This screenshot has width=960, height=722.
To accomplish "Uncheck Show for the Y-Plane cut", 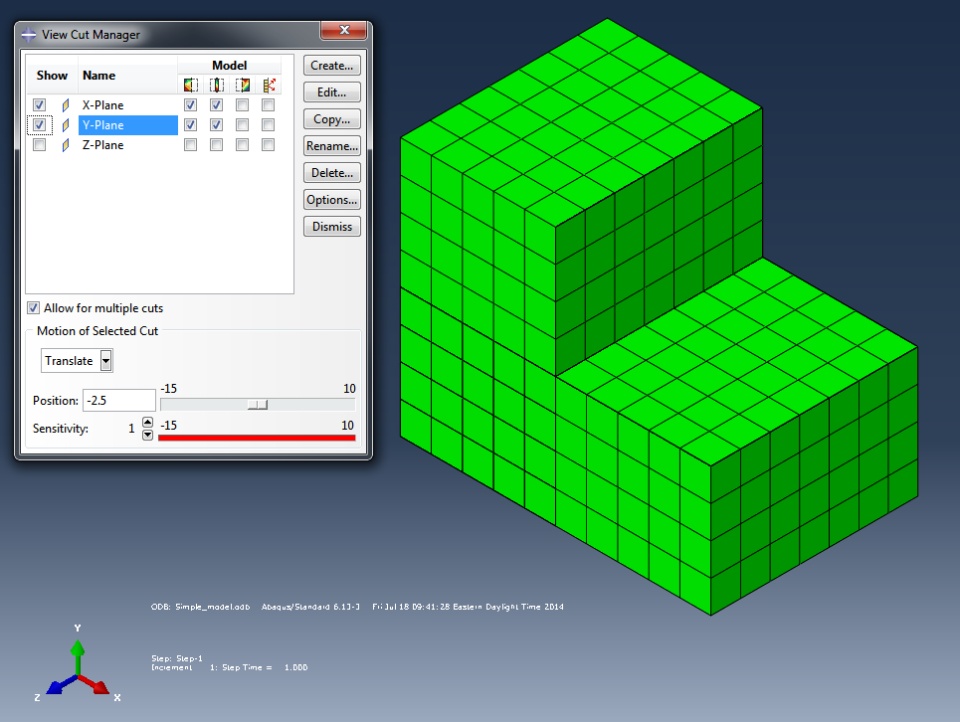I will 39,125.
